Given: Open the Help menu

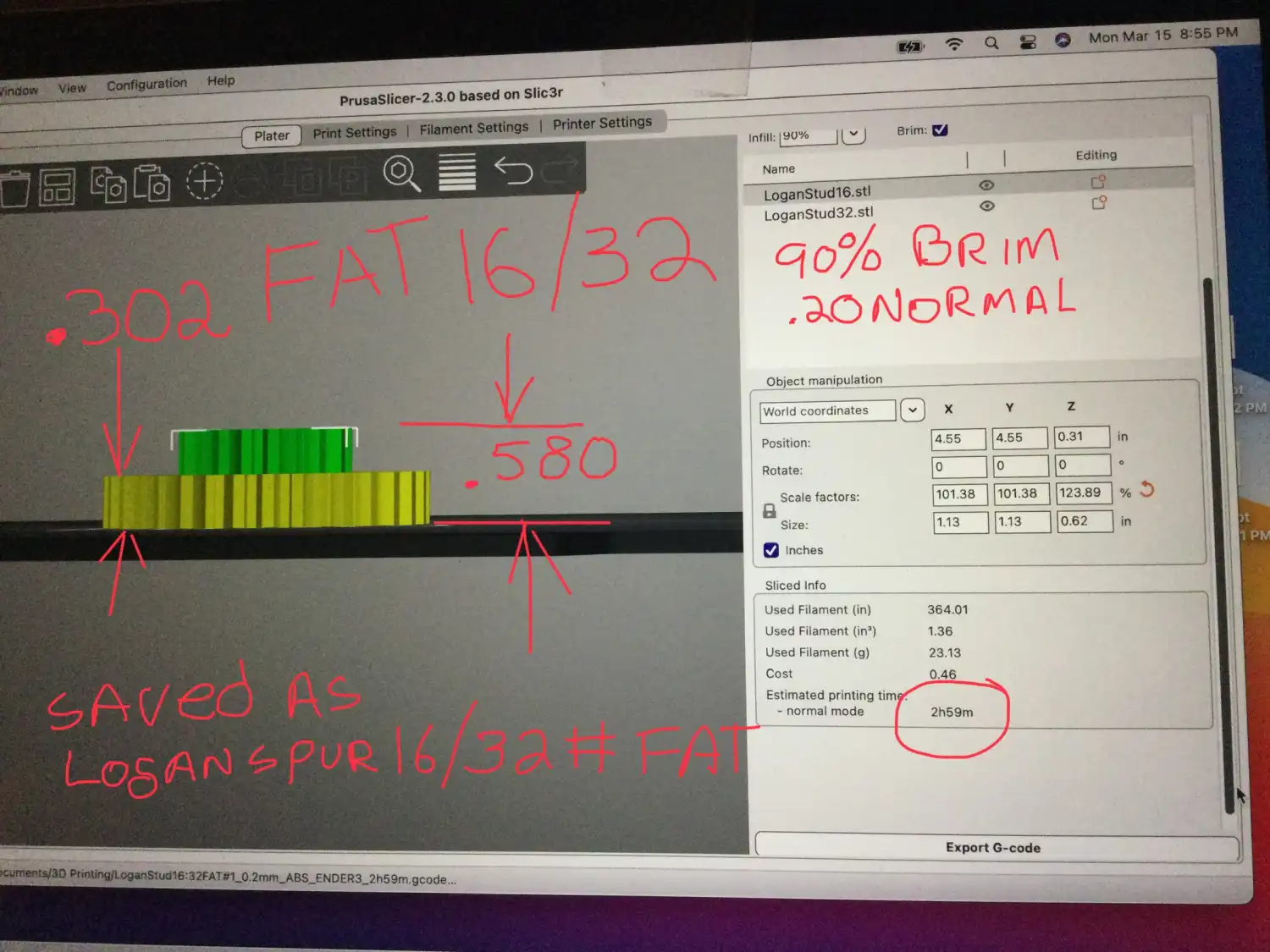Looking at the screenshot, I should [221, 80].
